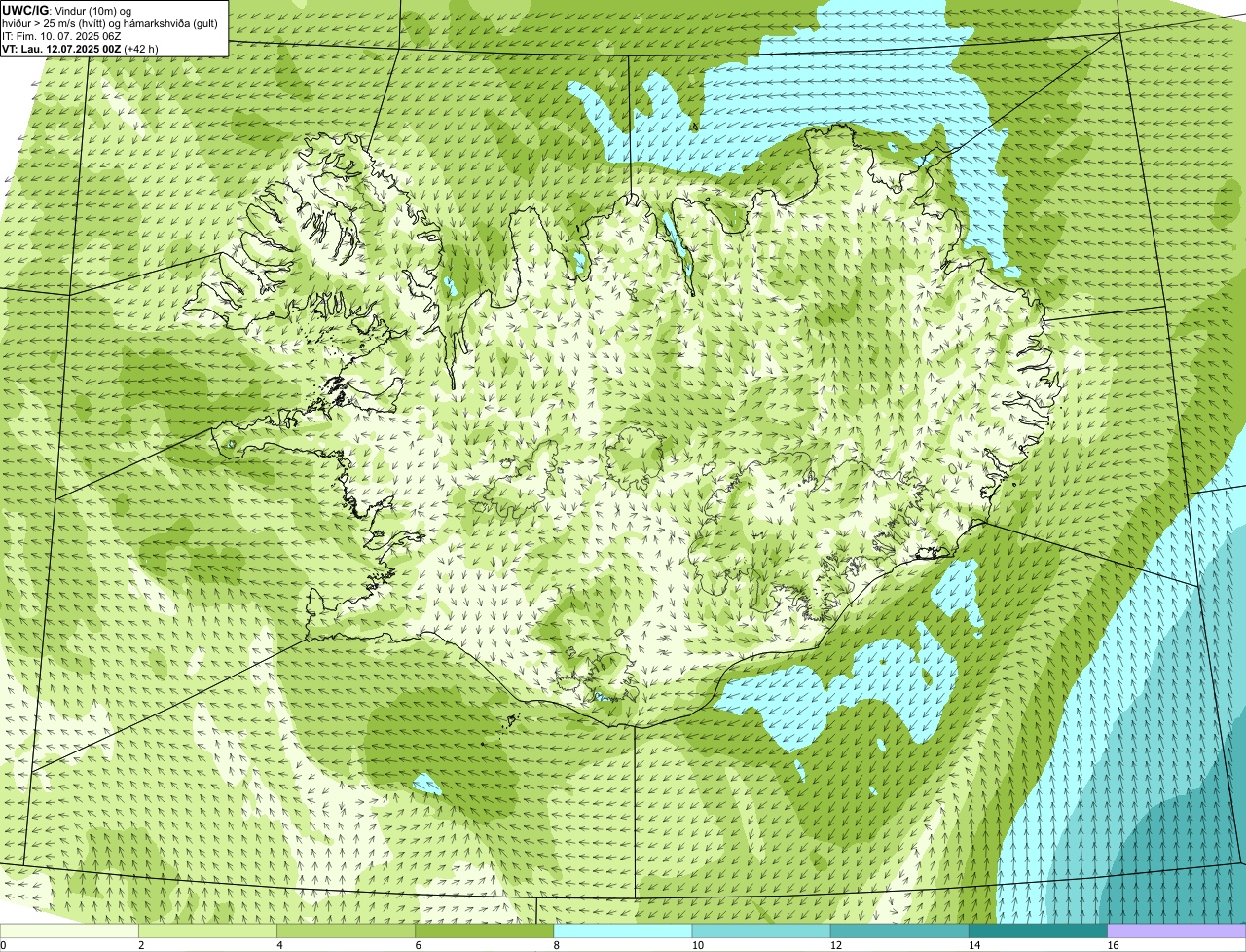Click the scale label '16'
Image resolution: width=1246 pixels, height=952 pixels.
click(1113, 945)
